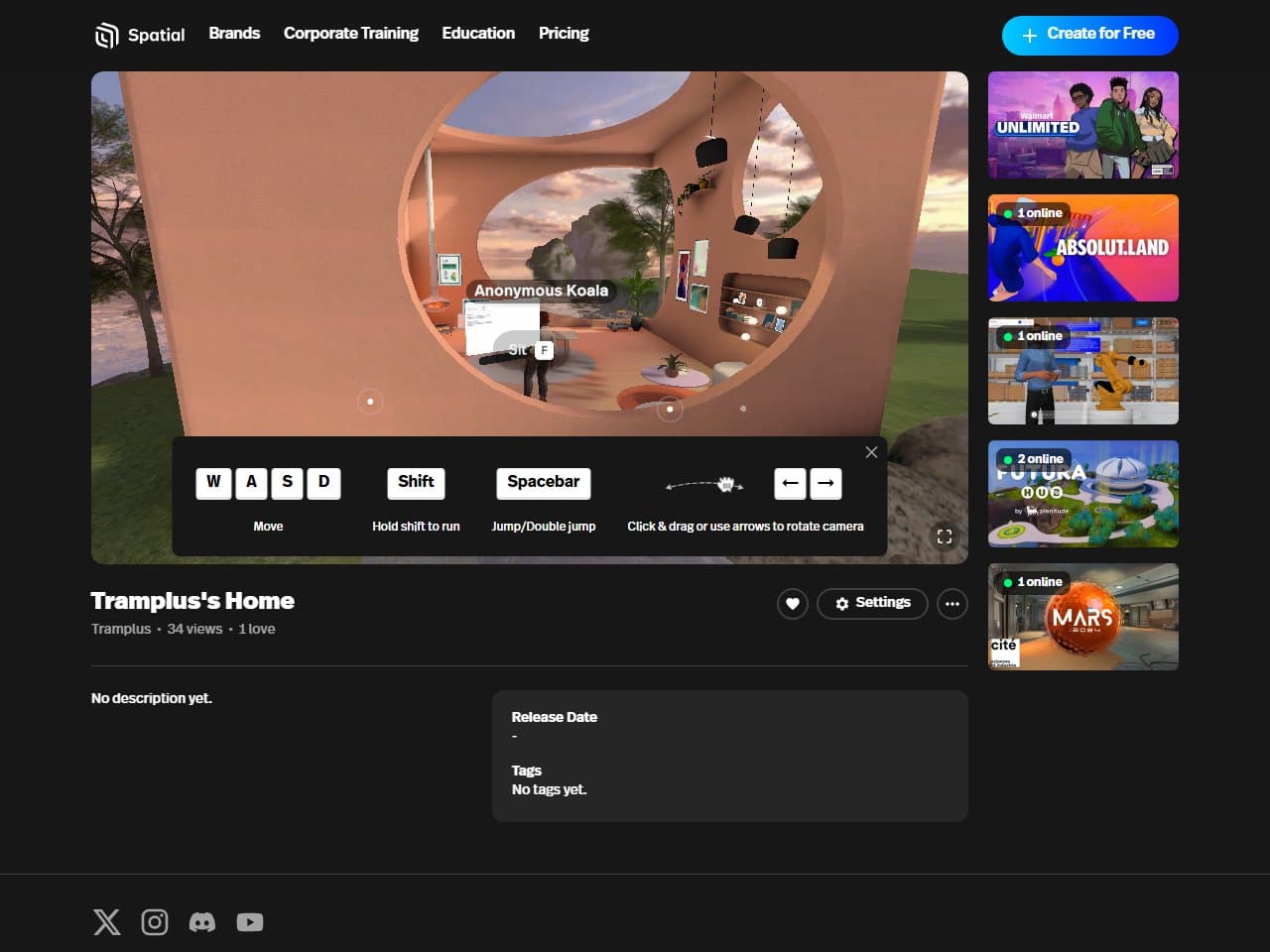
Task: Go to Corporate Training page
Action: [x=351, y=34]
